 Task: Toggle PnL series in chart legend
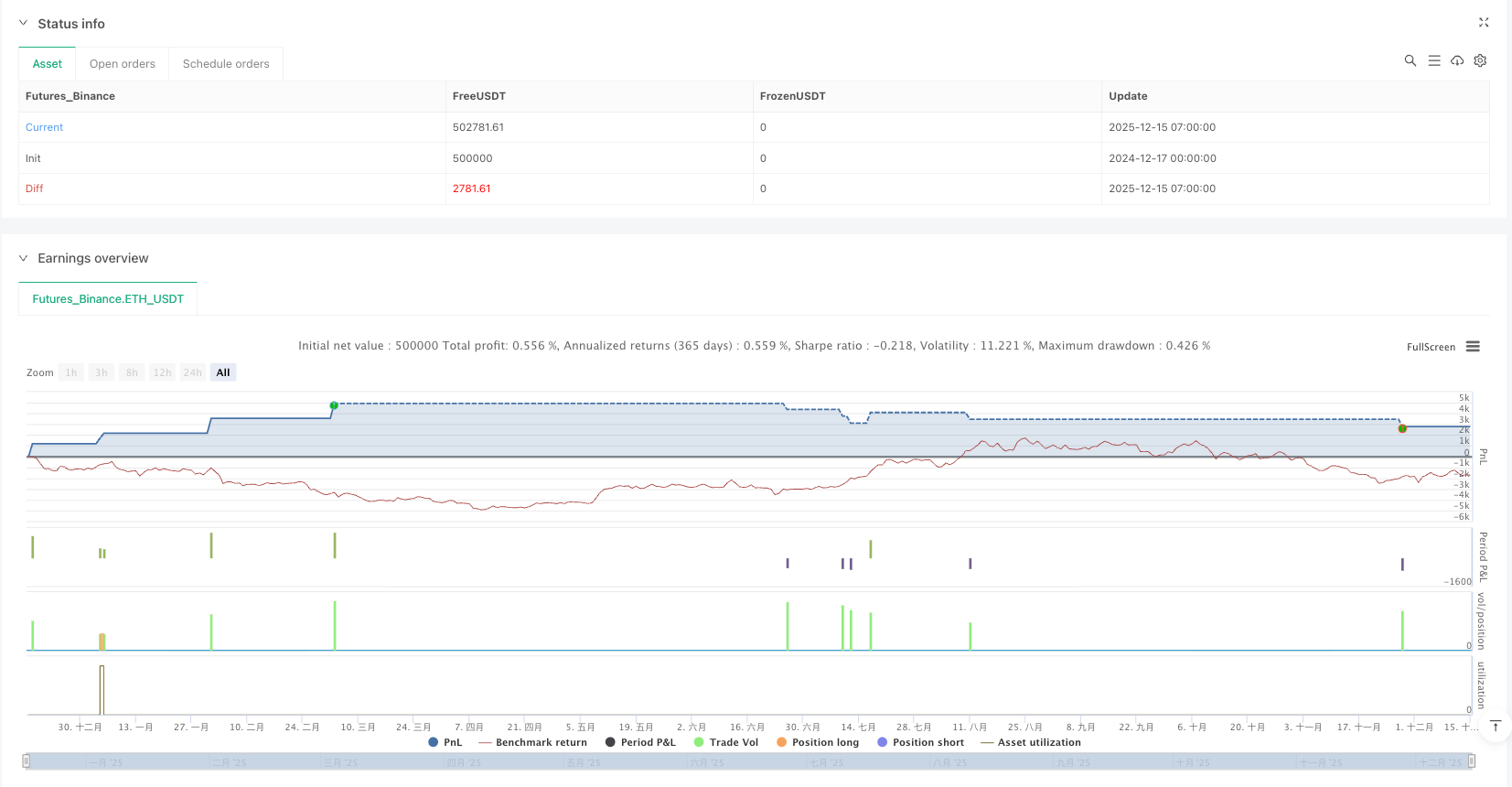(445, 742)
